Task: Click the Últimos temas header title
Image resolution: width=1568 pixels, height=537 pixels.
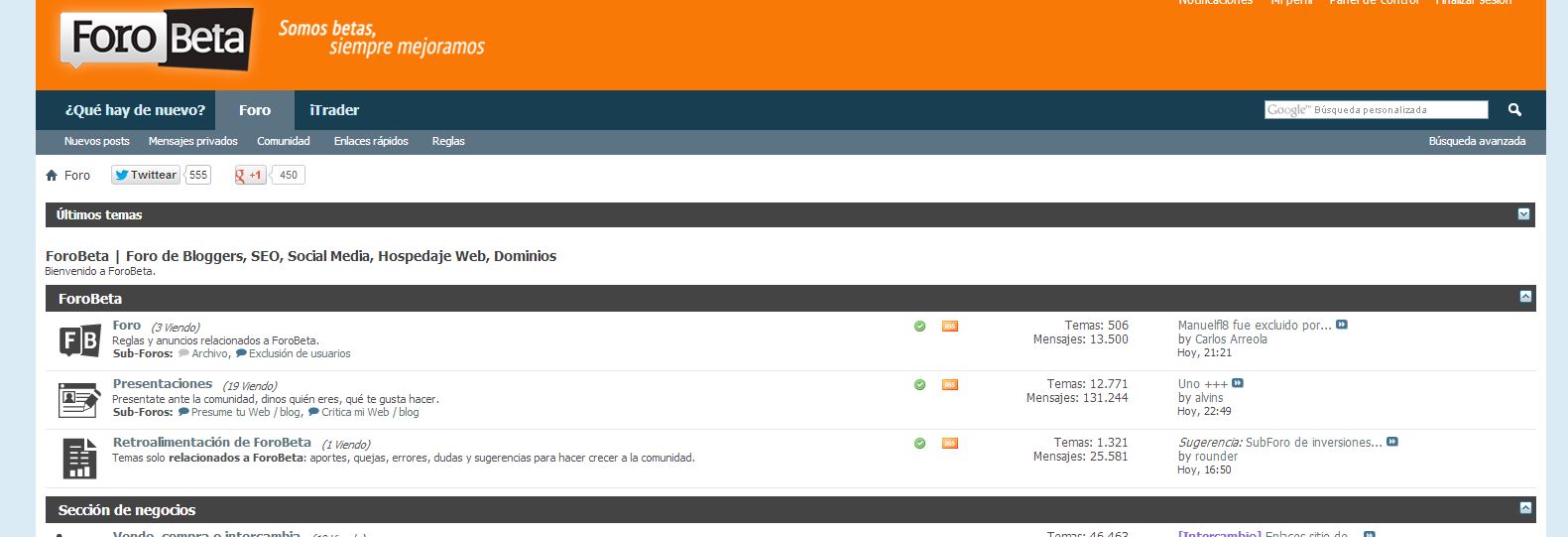Action: click(x=99, y=214)
